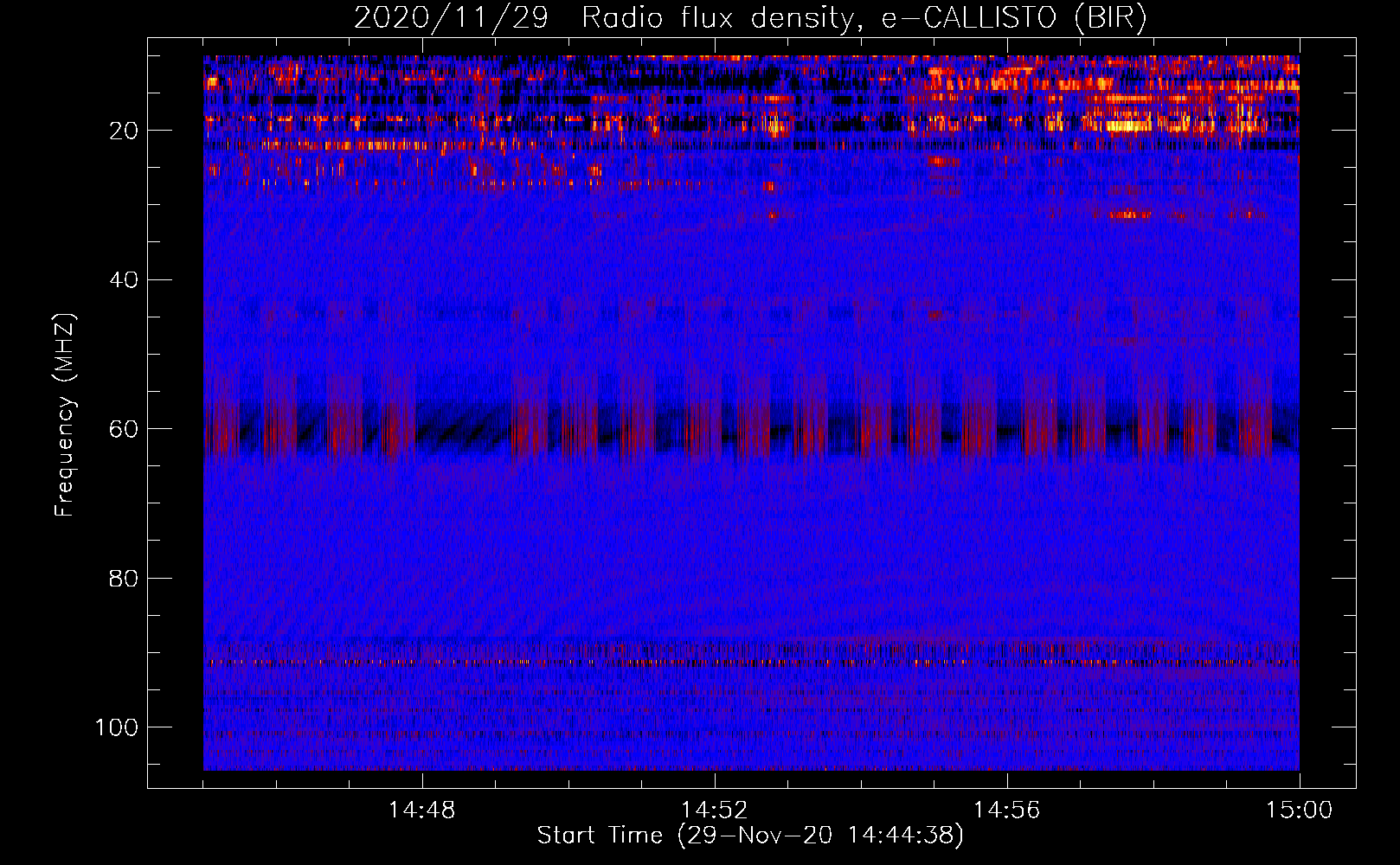Click the '60' frequency tick label
The image size is (1400, 865).
coord(124,429)
